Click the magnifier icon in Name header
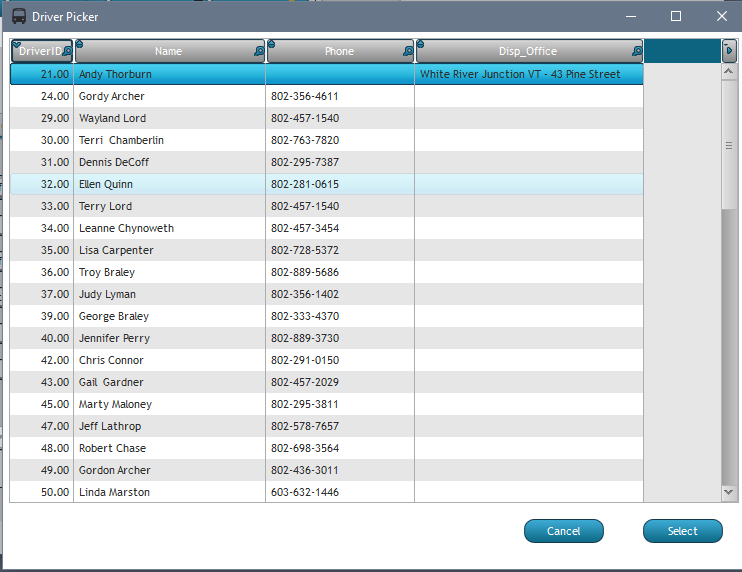Viewport: 742px width, 572px height. click(259, 51)
